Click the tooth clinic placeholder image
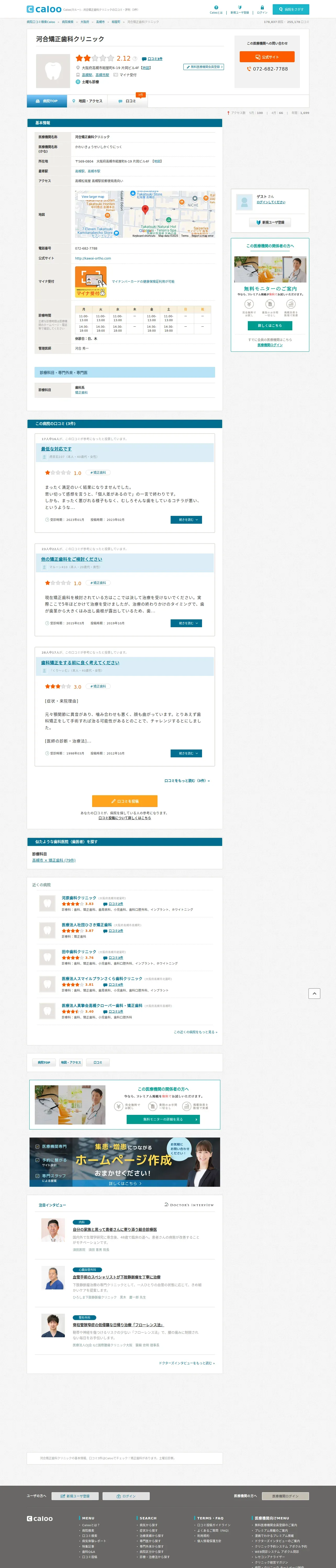 coord(53,71)
